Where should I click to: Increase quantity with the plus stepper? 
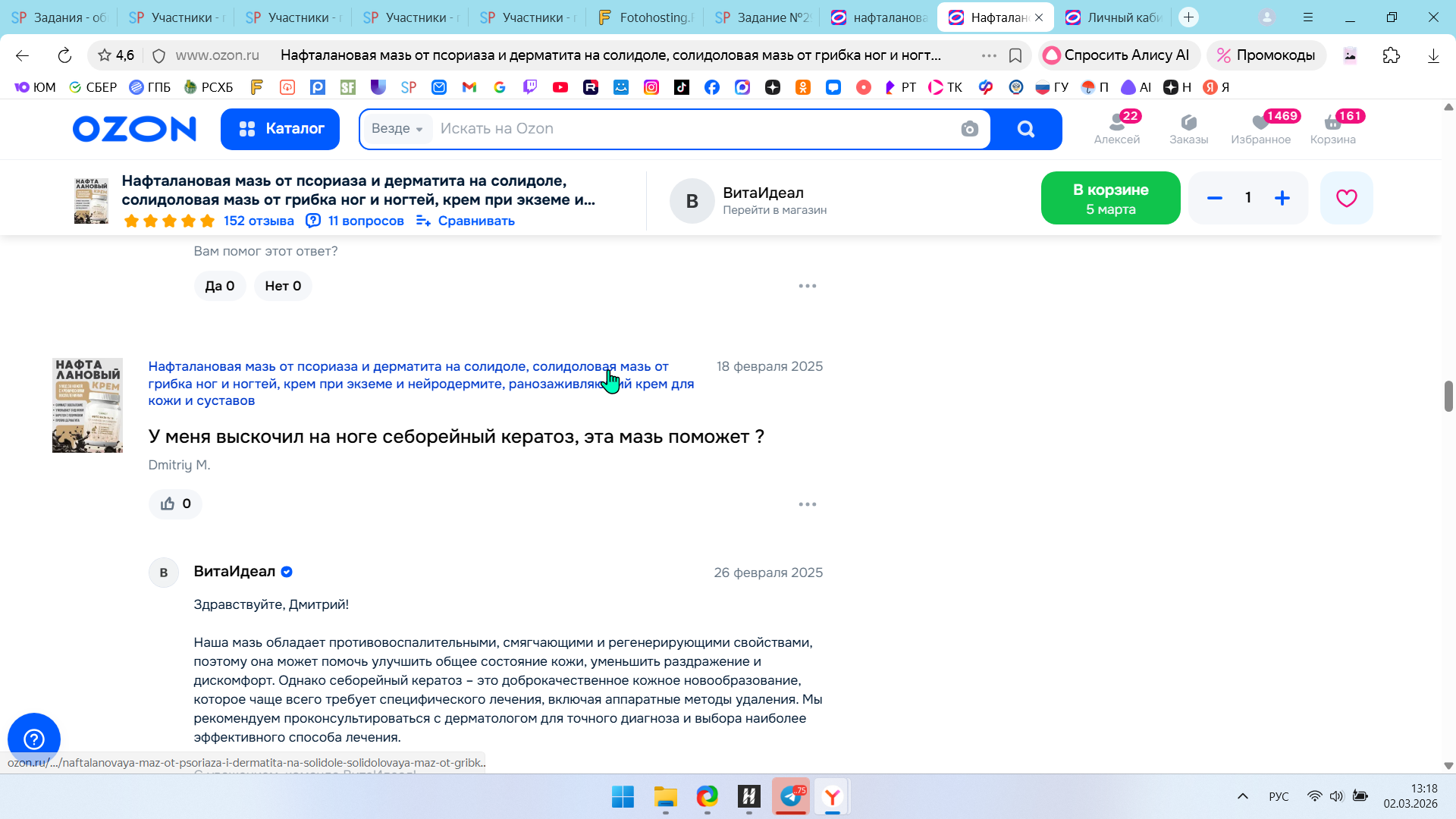1282,198
